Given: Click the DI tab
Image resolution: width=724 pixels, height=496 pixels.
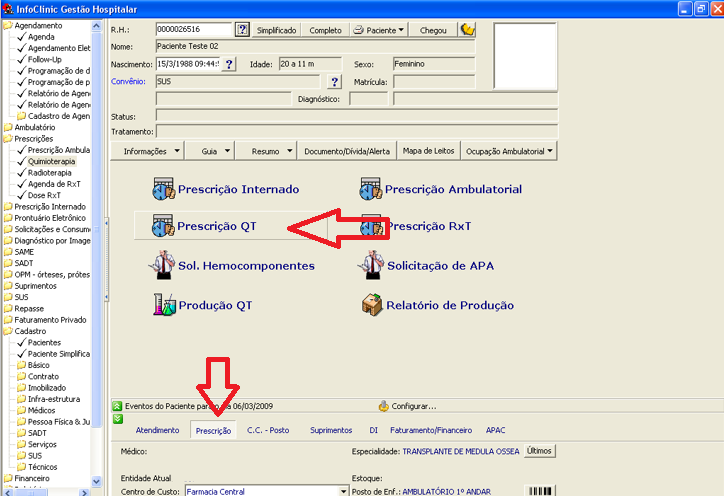Looking at the screenshot, I should 374,430.
